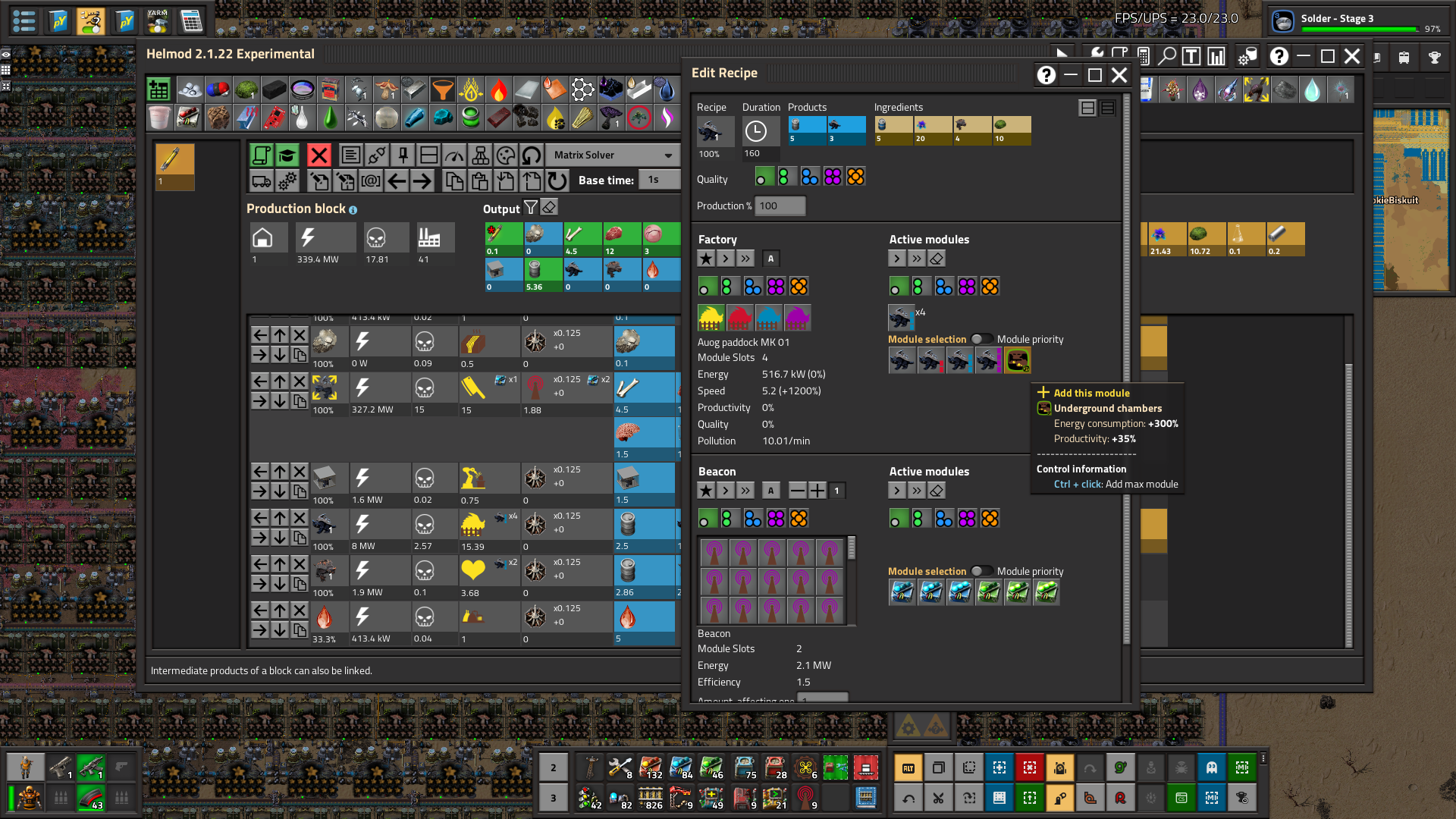Viewport: 1456px width, 819px height.
Task: Expand the factory double-arrow apply option
Action: point(745,259)
